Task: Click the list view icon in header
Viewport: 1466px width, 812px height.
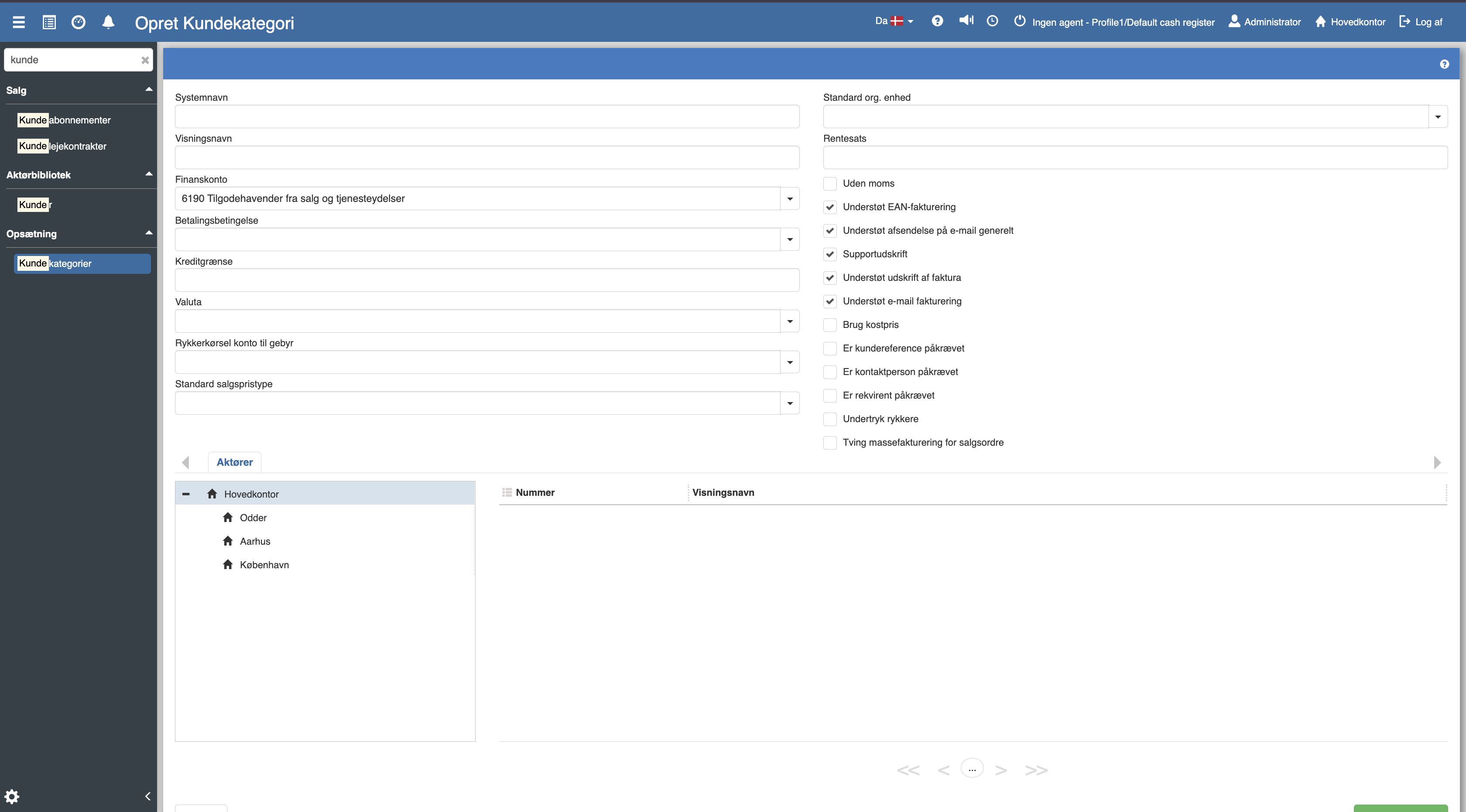Action: (x=49, y=22)
